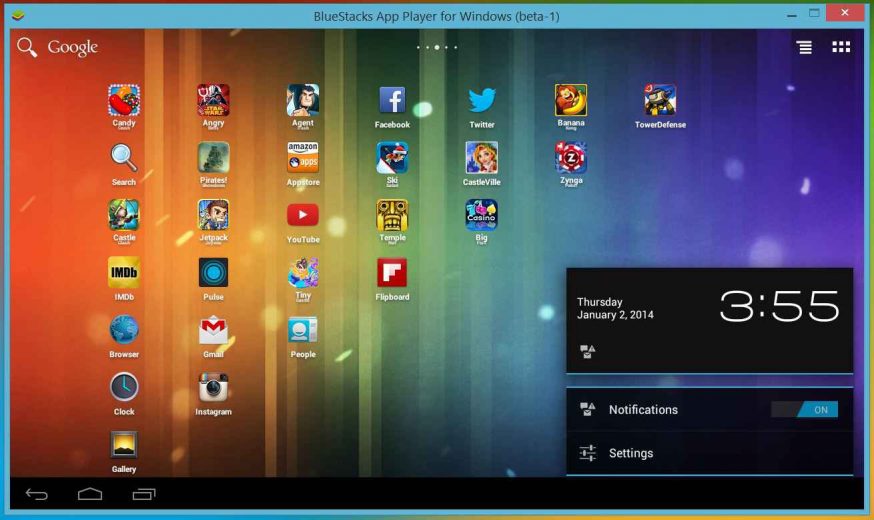Launch the Temple Run game
The image size is (874, 520).
(392, 215)
